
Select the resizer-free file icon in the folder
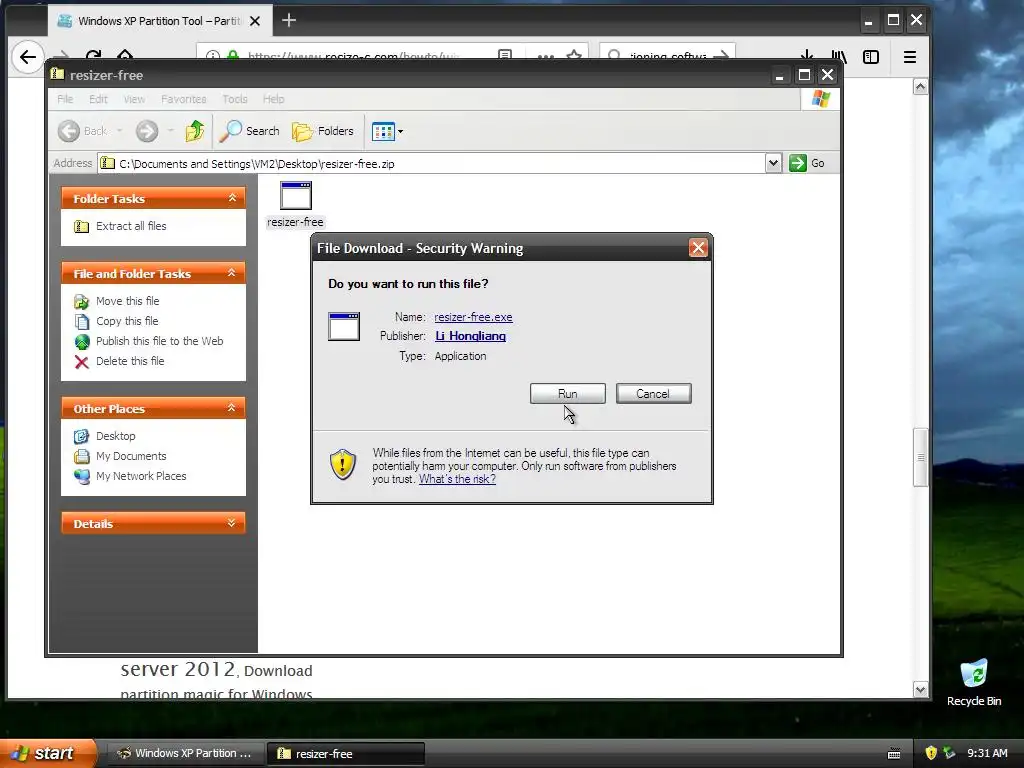[x=295, y=204]
